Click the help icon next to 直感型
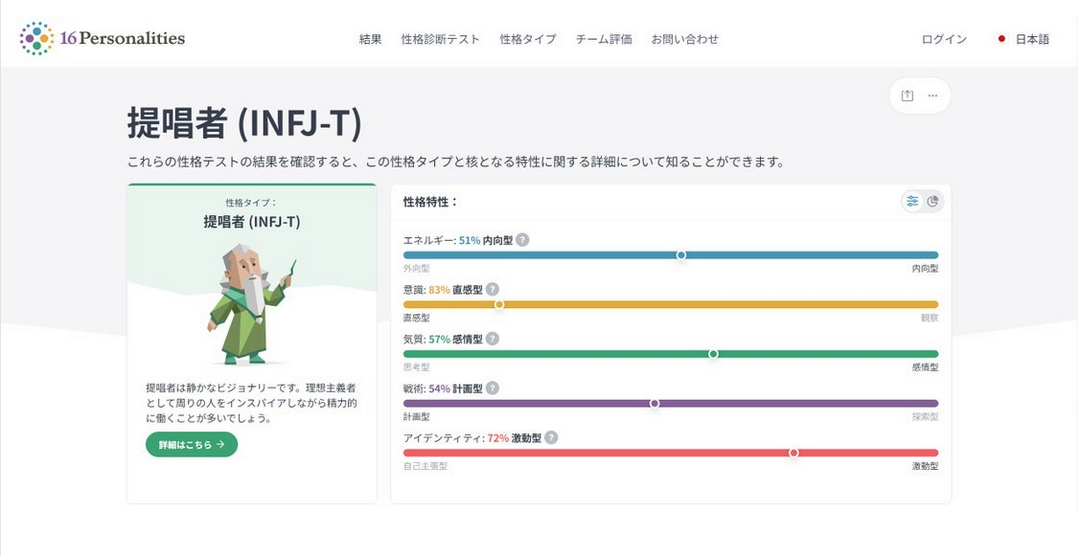The height and width of the screenshot is (556, 1078). pos(492,290)
